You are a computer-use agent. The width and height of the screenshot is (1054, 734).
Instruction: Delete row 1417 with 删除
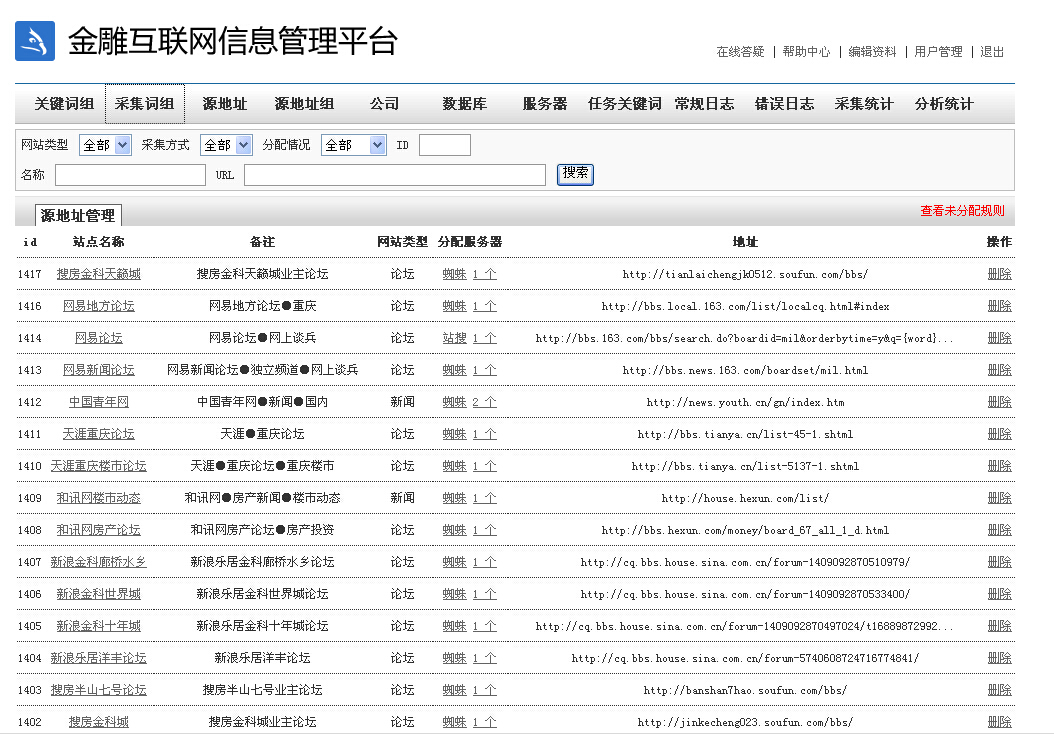pos(1000,274)
